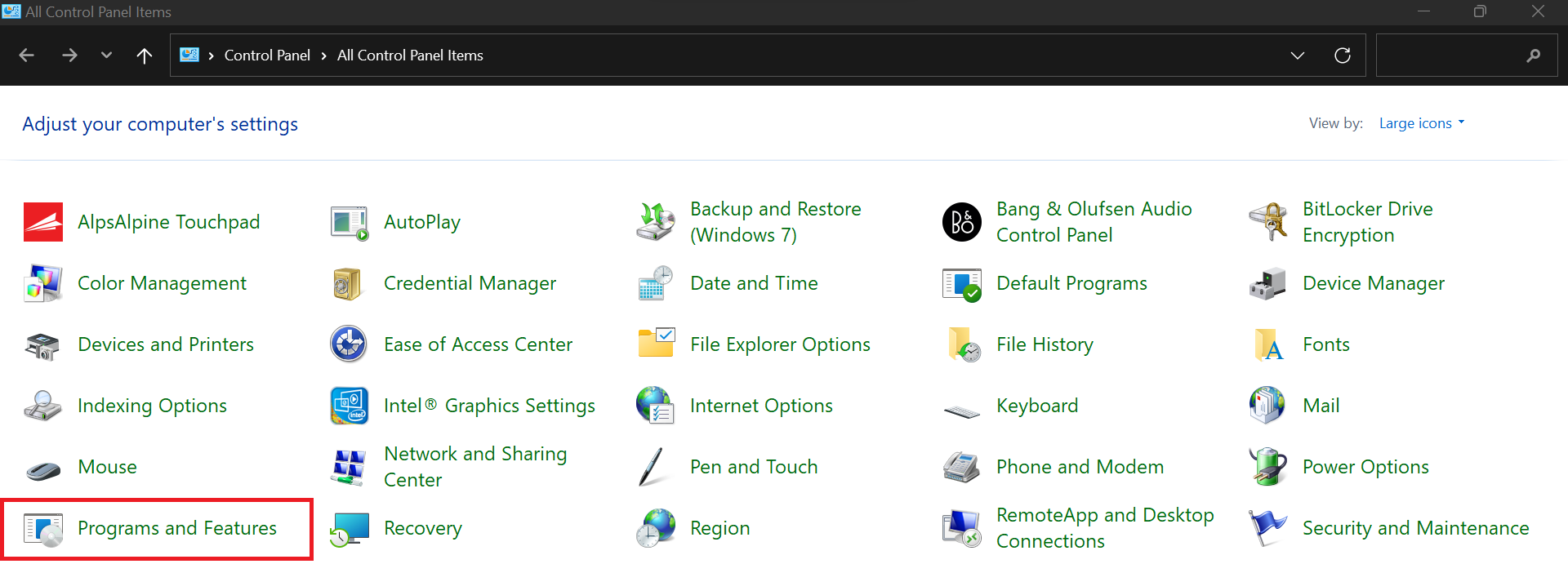The width and height of the screenshot is (1568, 564).
Task: Open the File Explorer Options icon
Action: tap(656, 344)
